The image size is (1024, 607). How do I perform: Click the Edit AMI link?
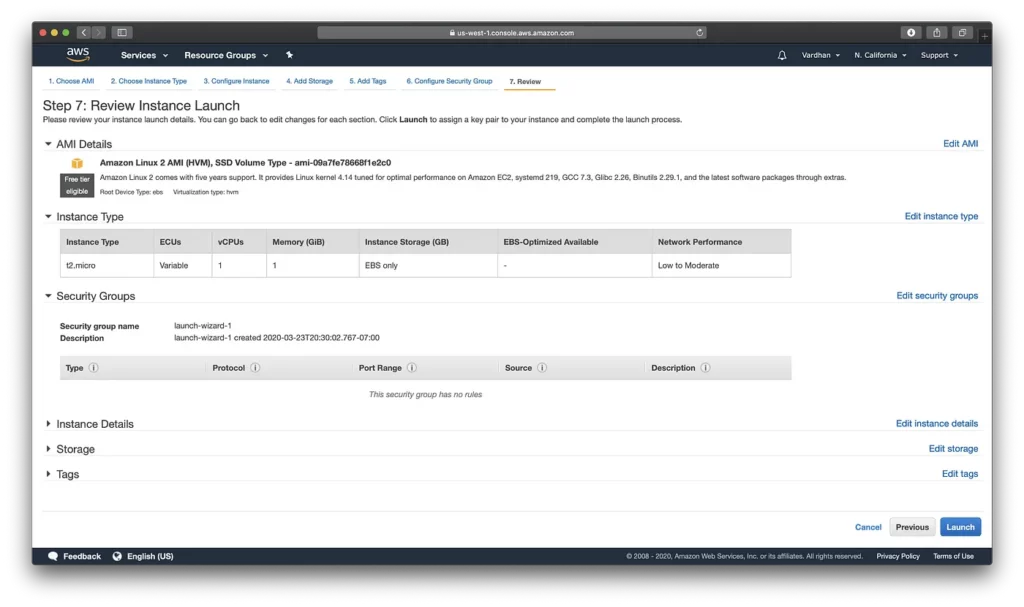[x=960, y=144]
